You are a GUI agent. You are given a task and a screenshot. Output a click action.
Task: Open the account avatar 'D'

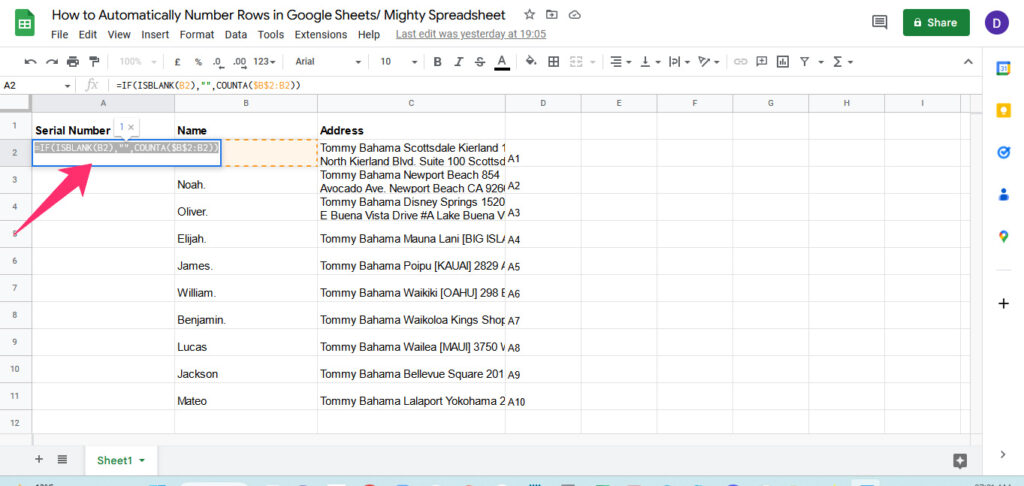click(x=997, y=22)
